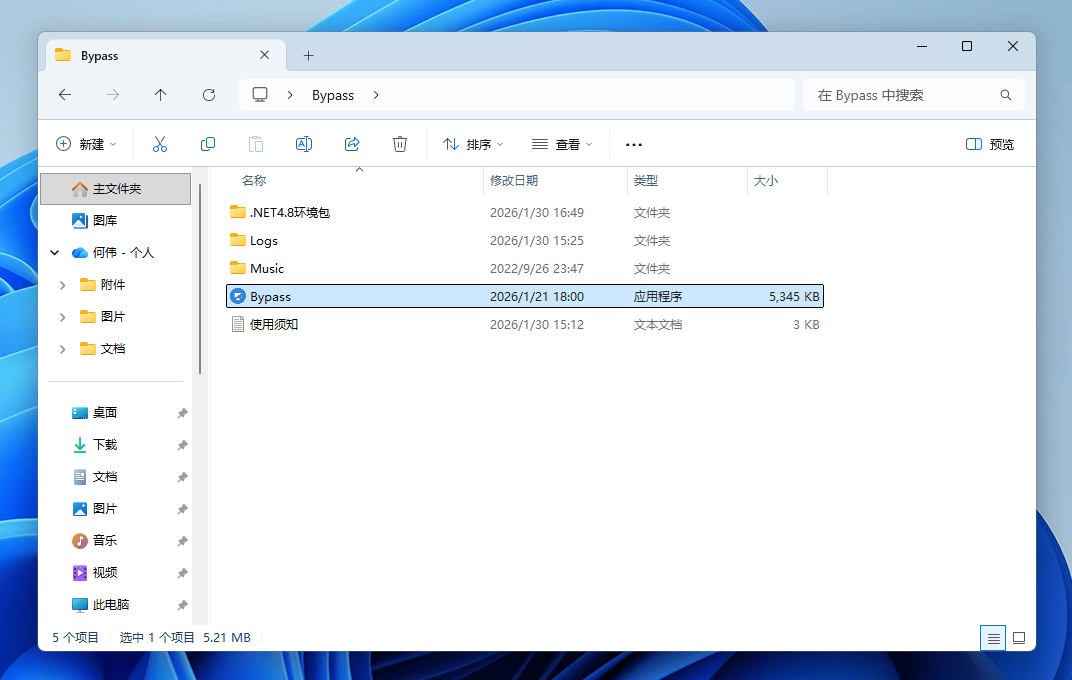Click the refresh icon in the address bar

pyautogui.click(x=209, y=94)
